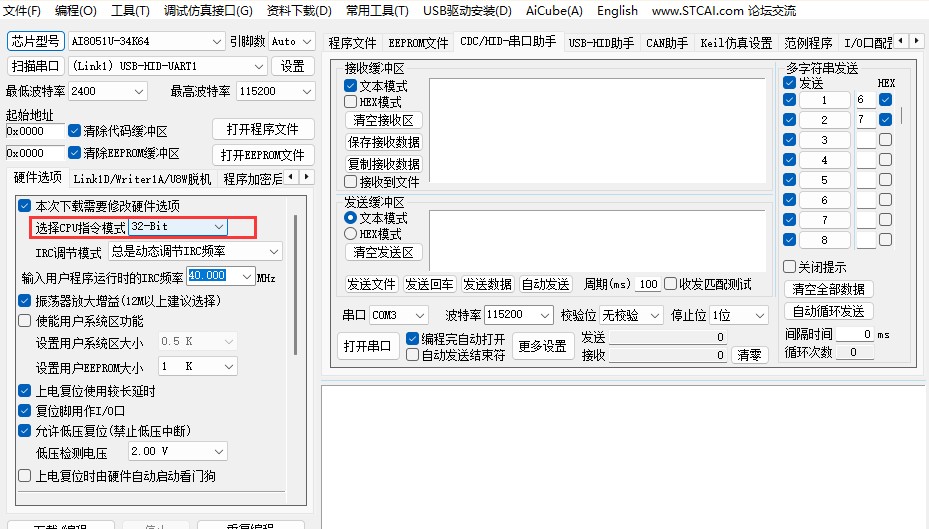Open the 编程(O) menu

point(75,11)
